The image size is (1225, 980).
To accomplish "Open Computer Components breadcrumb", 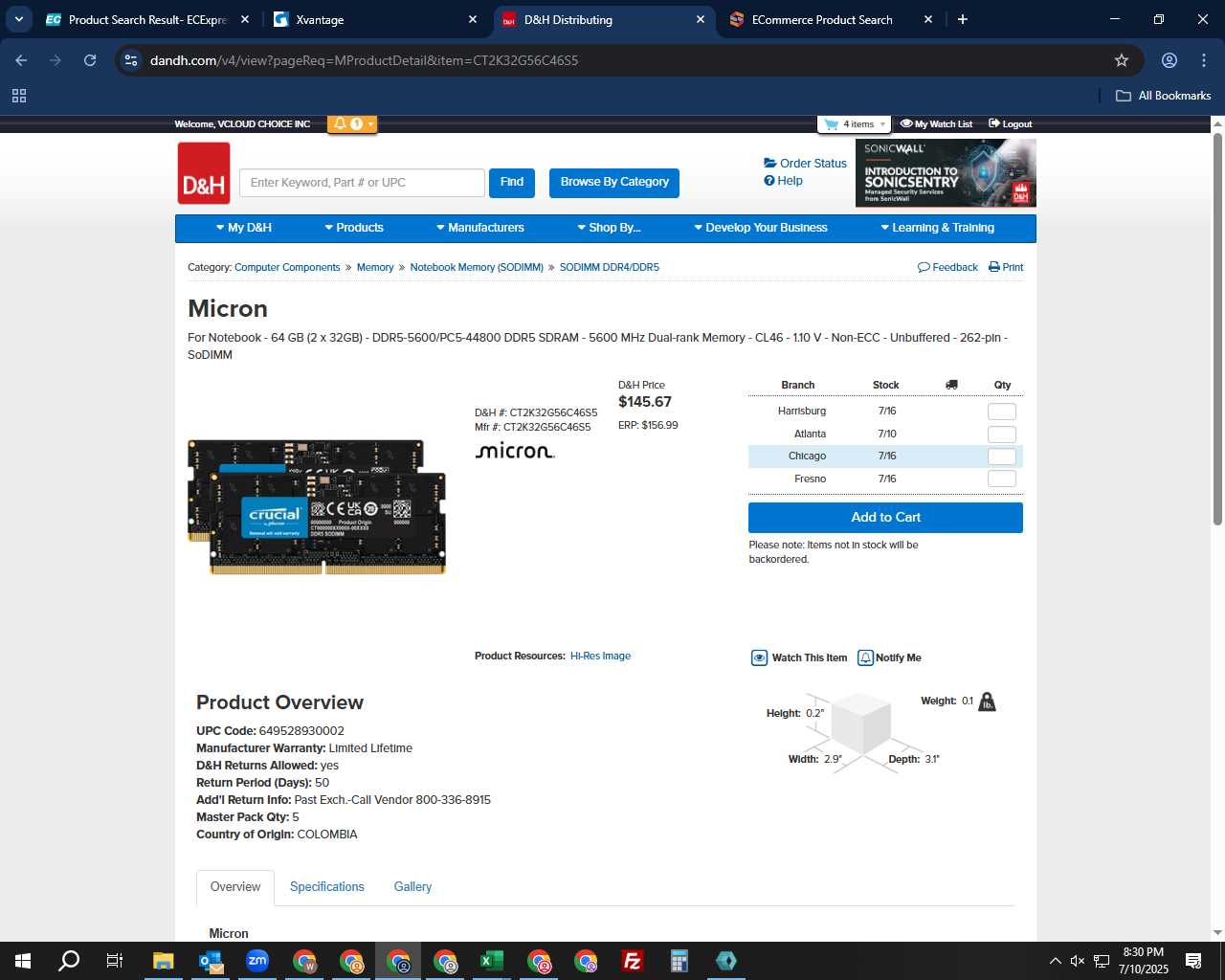I will click(x=287, y=268).
